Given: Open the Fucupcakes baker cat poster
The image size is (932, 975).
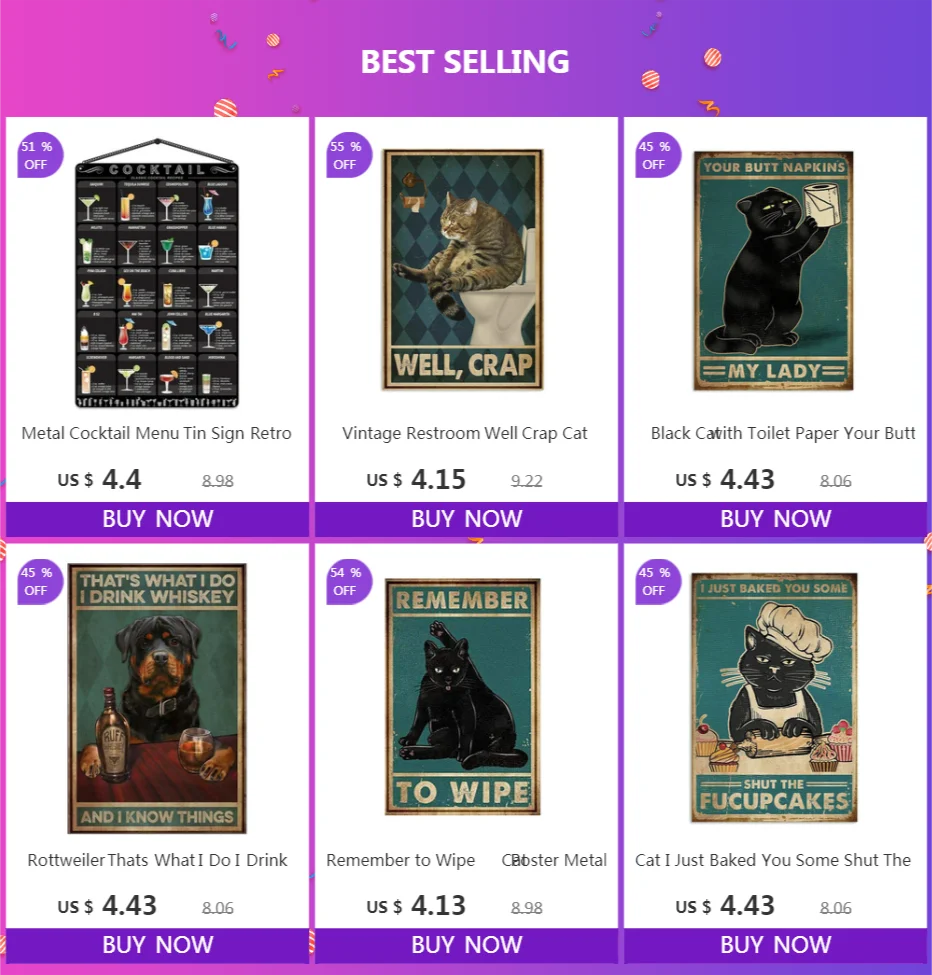Looking at the screenshot, I should (x=774, y=697).
